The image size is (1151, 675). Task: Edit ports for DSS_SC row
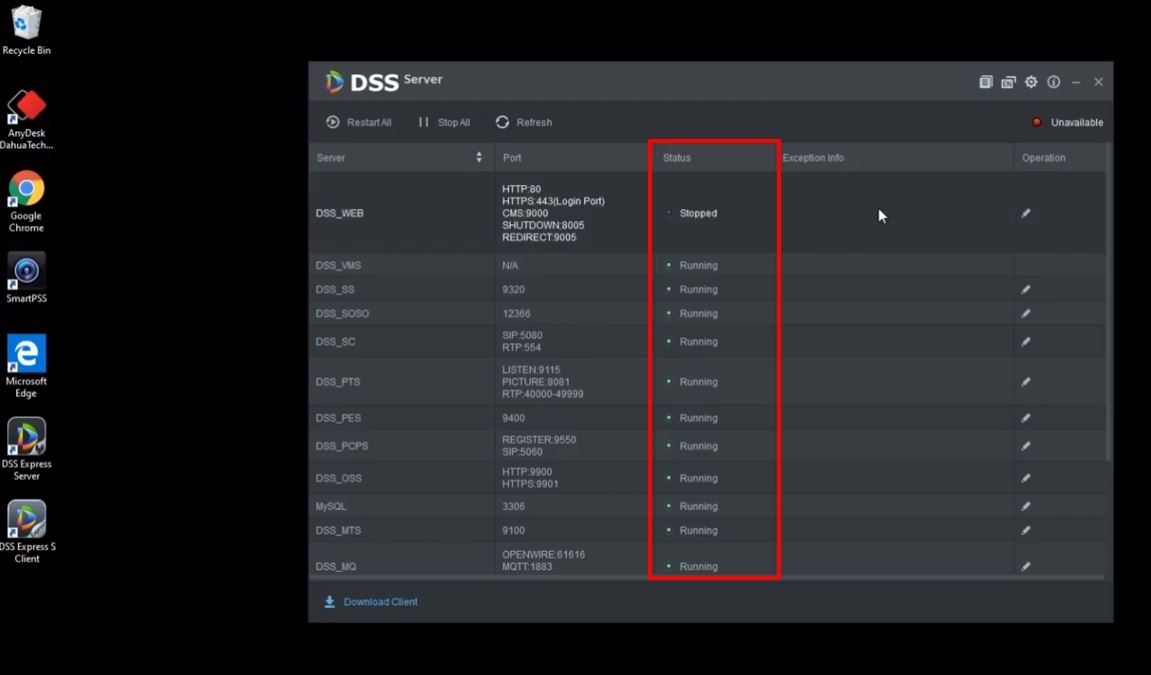(1025, 342)
